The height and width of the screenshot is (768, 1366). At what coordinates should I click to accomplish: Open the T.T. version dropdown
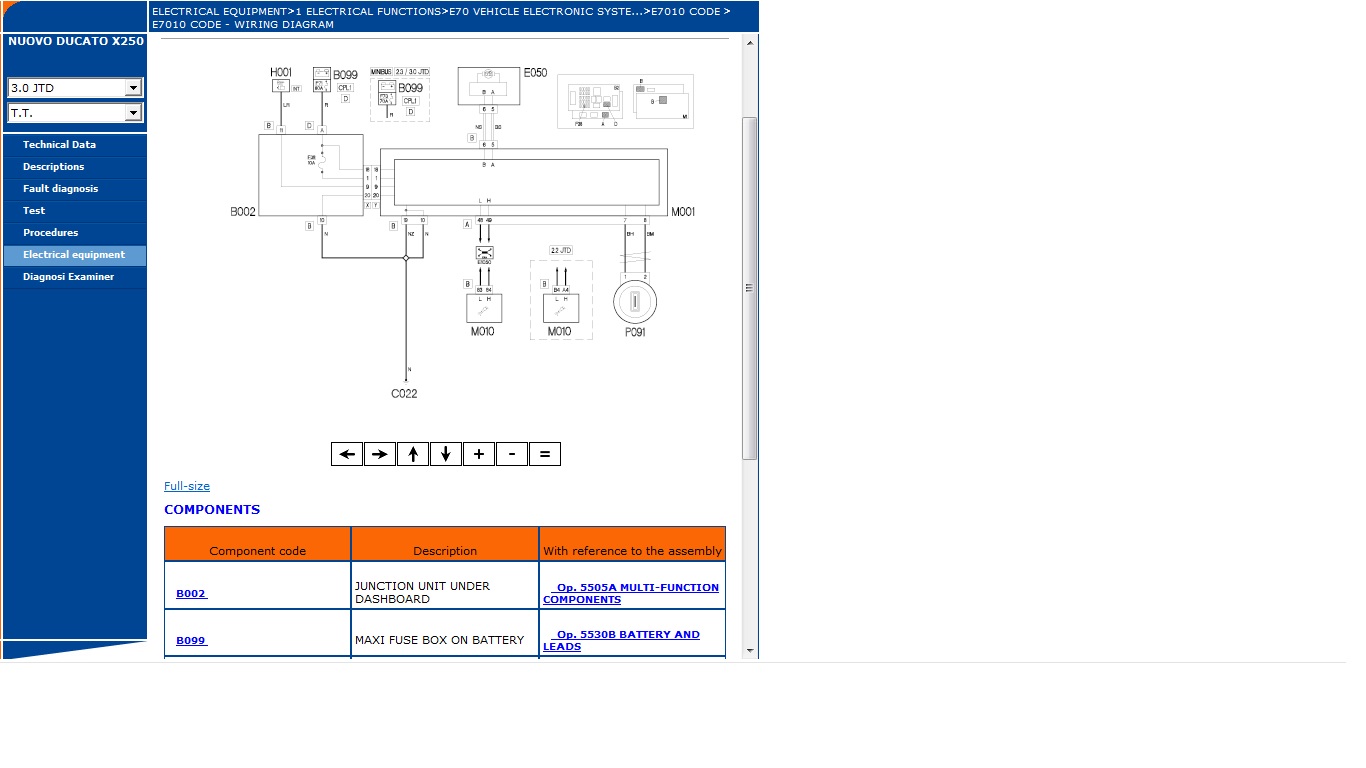click(x=133, y=113)
